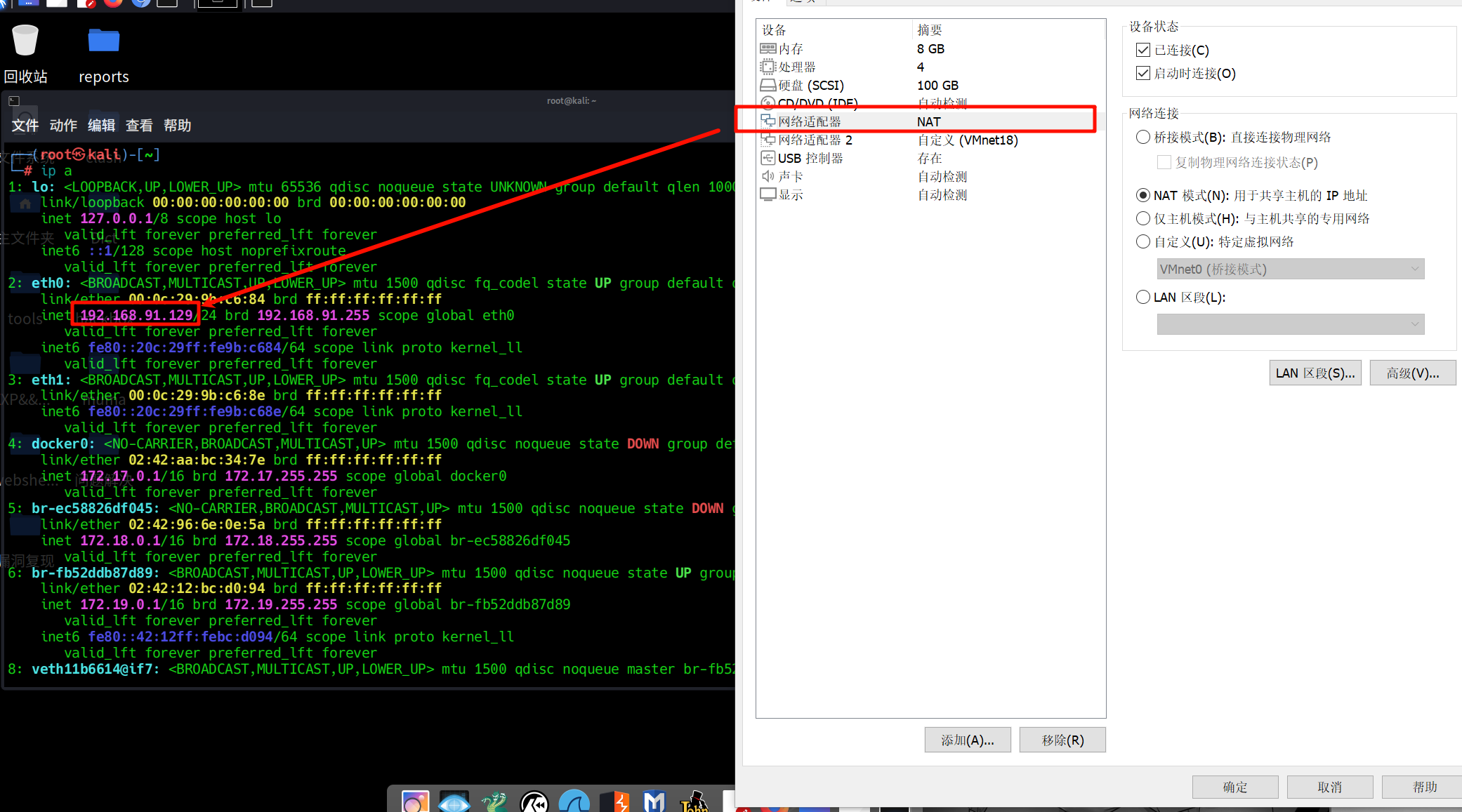Select the USB 控制器 device icon
Image resolution: width=1462 pixels, height=812 pixels.
768,158
